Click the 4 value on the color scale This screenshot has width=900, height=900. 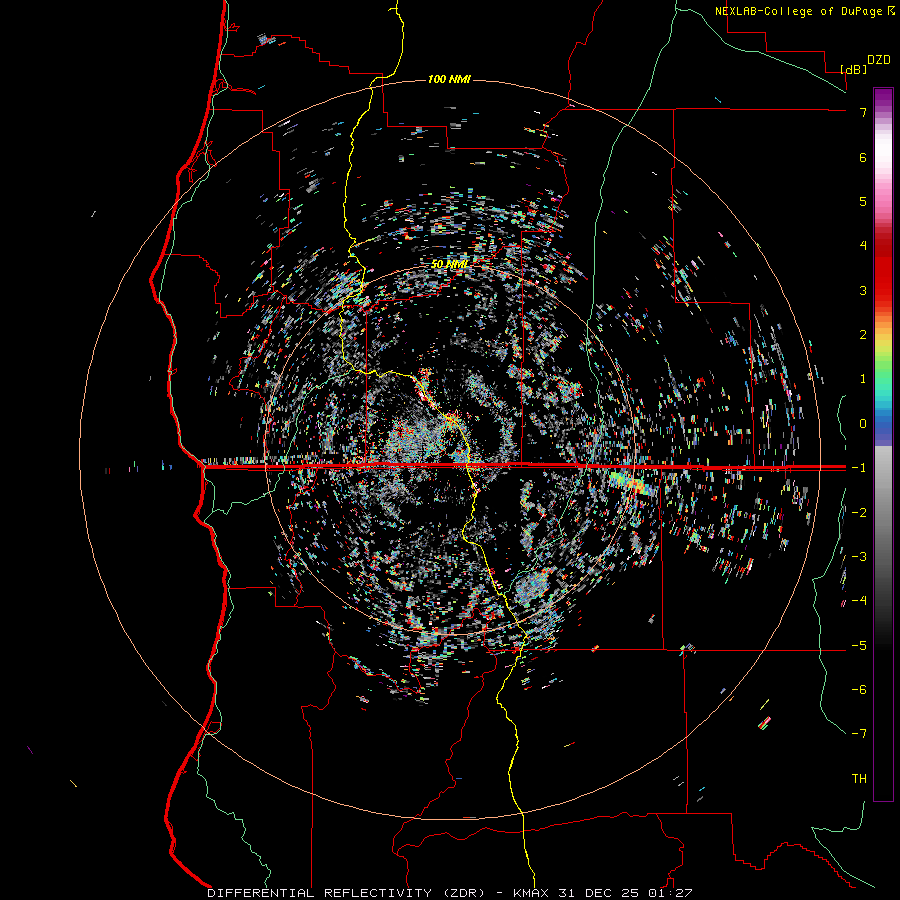[x=863, y=246]
